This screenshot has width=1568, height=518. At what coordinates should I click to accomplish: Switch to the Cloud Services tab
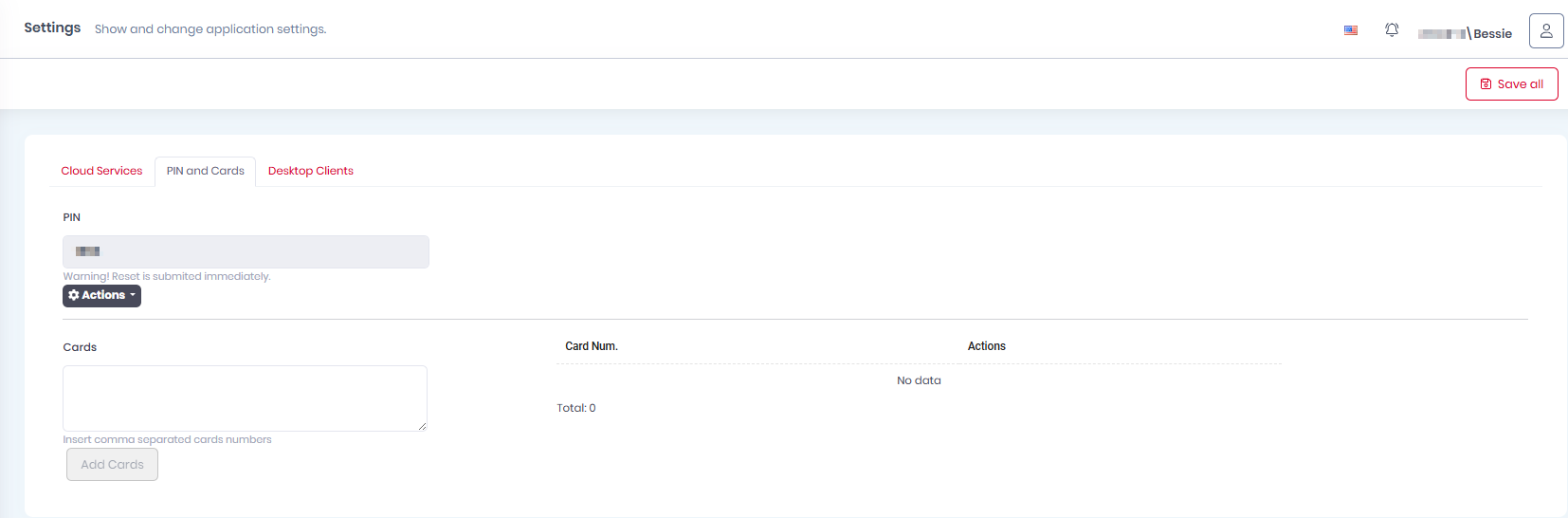point(101,172)
